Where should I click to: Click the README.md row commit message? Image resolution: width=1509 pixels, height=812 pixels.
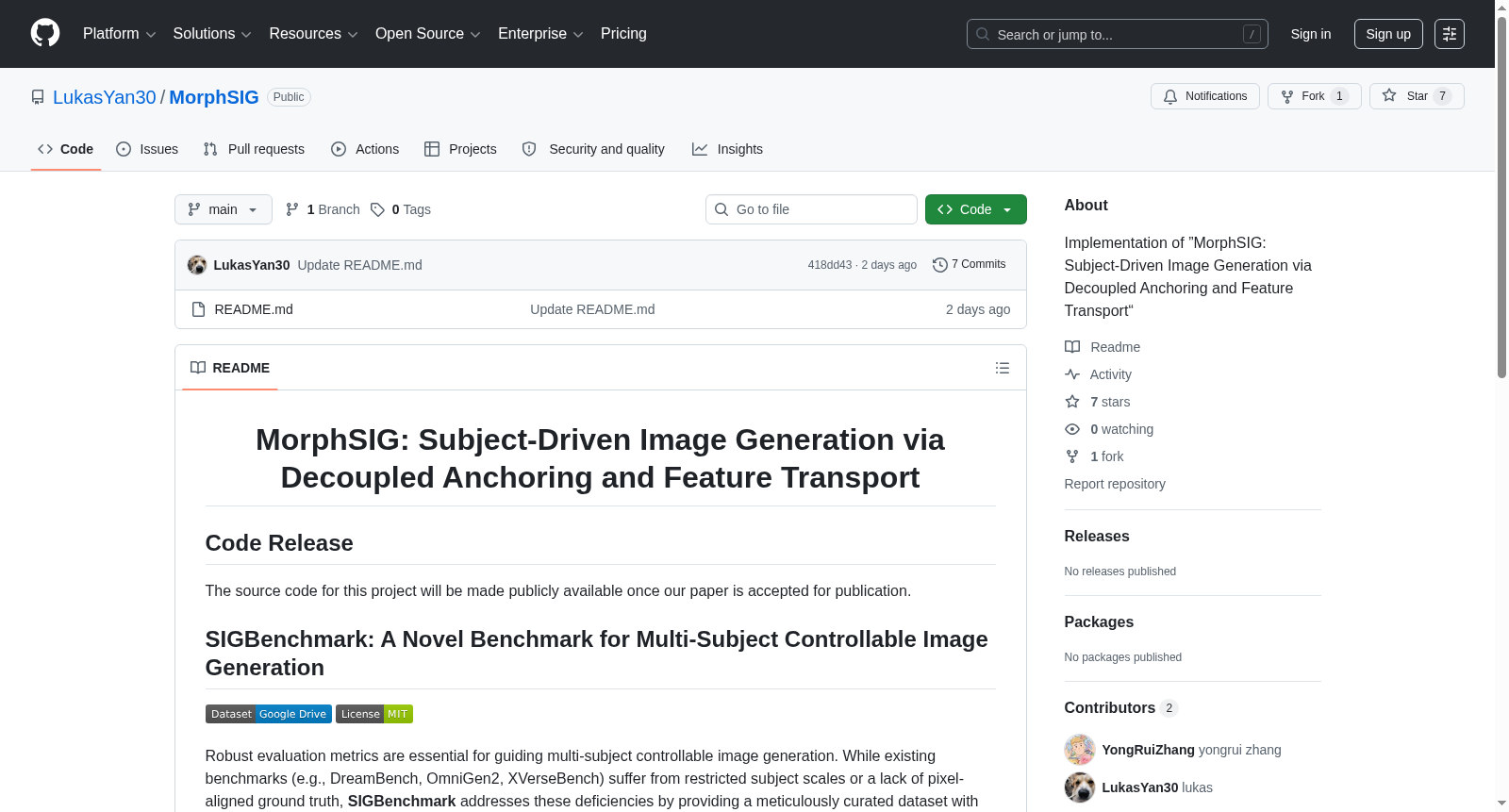(592, 309)
